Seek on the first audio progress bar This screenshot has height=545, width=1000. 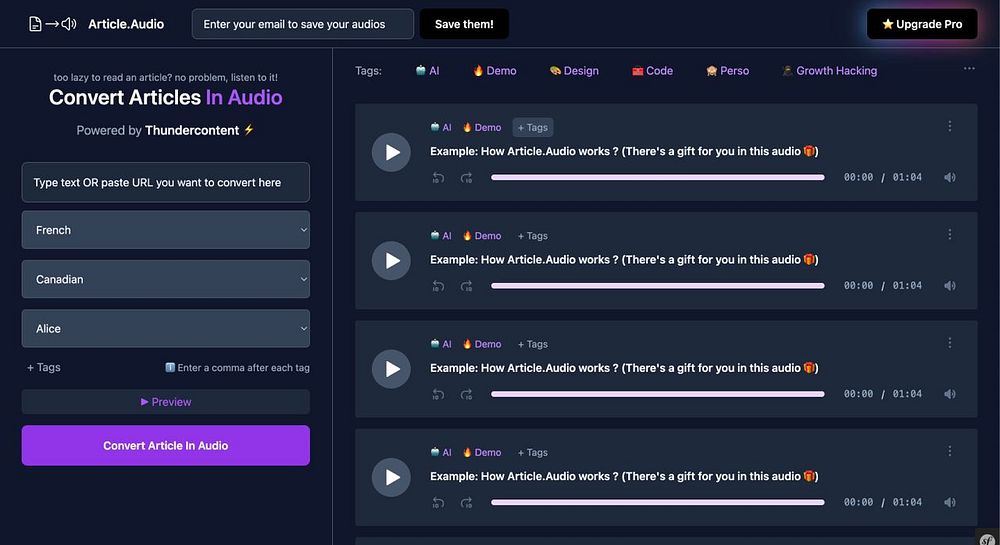(x=658, y=177)
